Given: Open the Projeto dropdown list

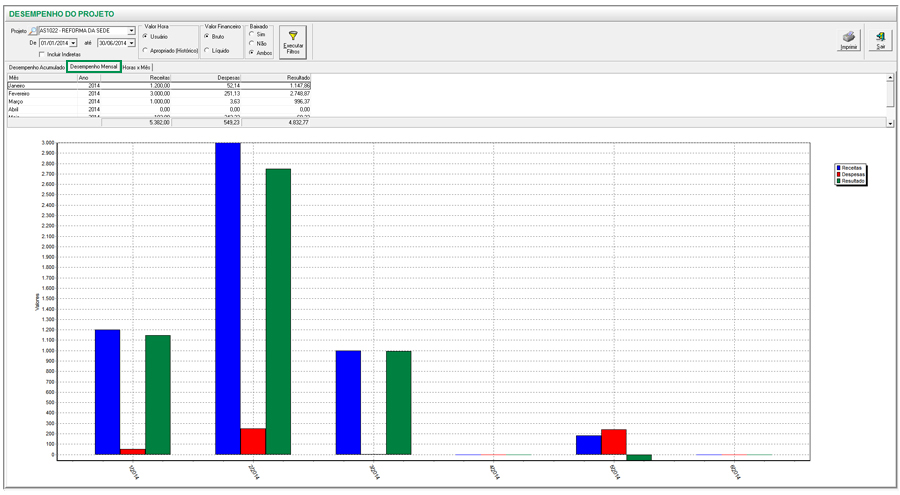Looking at the screenshot, I should pyautogui.click(x=131, y=31).
